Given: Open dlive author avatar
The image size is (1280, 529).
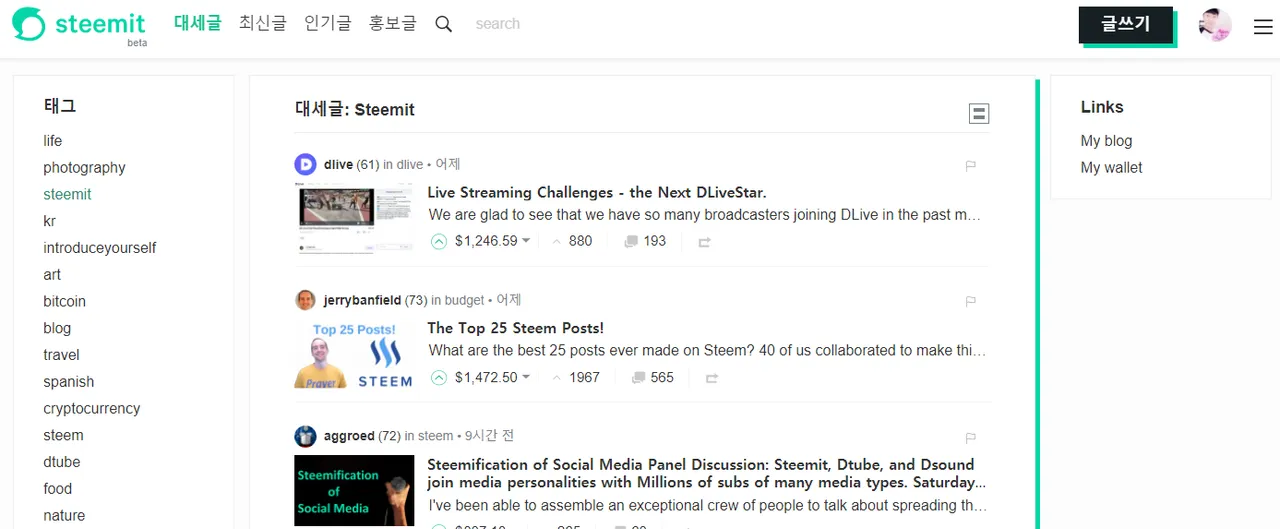Looking at the screenshot, I should click(305, 165).
